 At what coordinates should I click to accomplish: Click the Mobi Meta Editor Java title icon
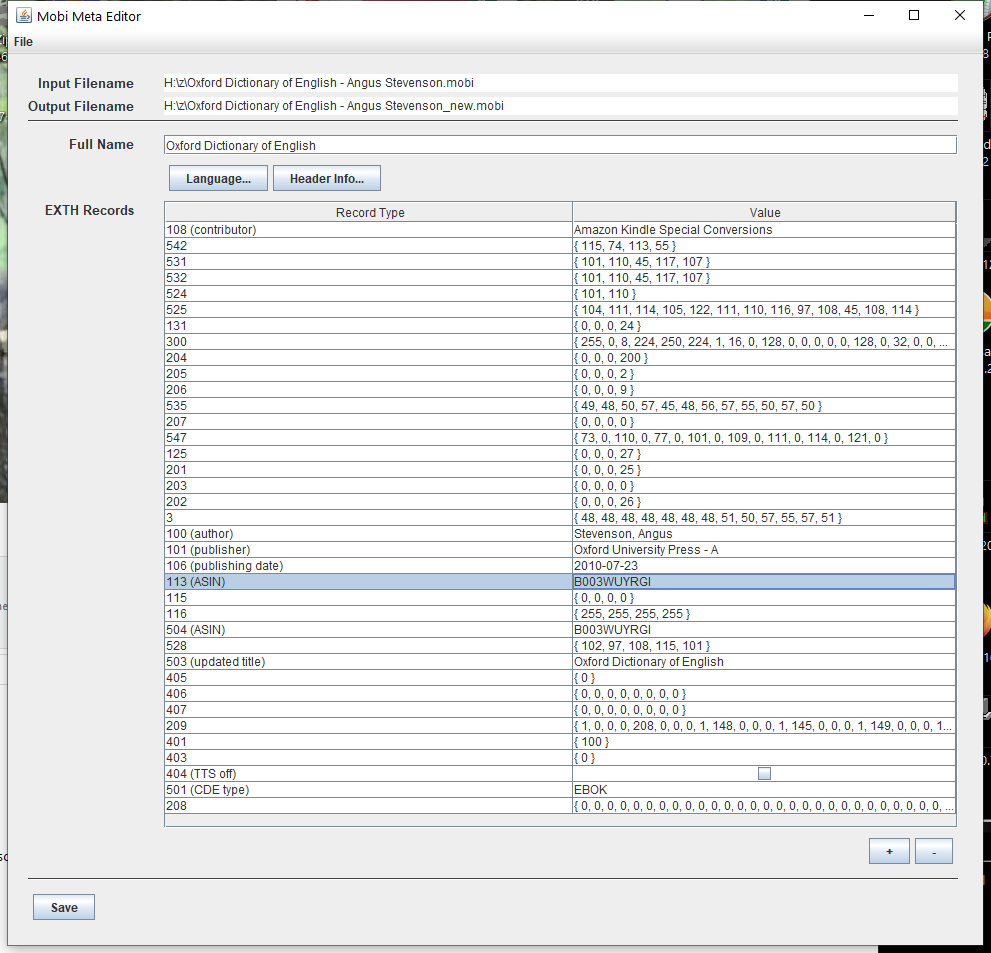tap(23, 16)
